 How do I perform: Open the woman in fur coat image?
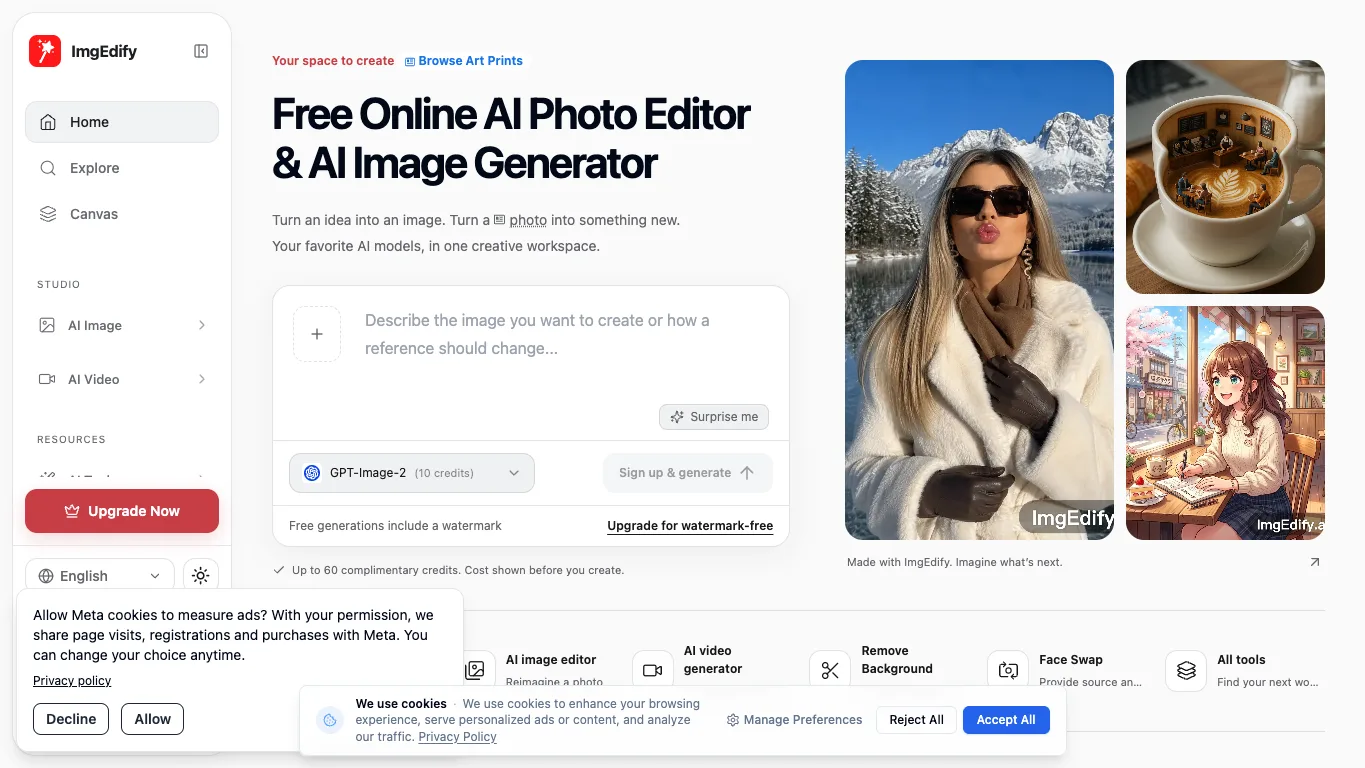pos(979,300)
